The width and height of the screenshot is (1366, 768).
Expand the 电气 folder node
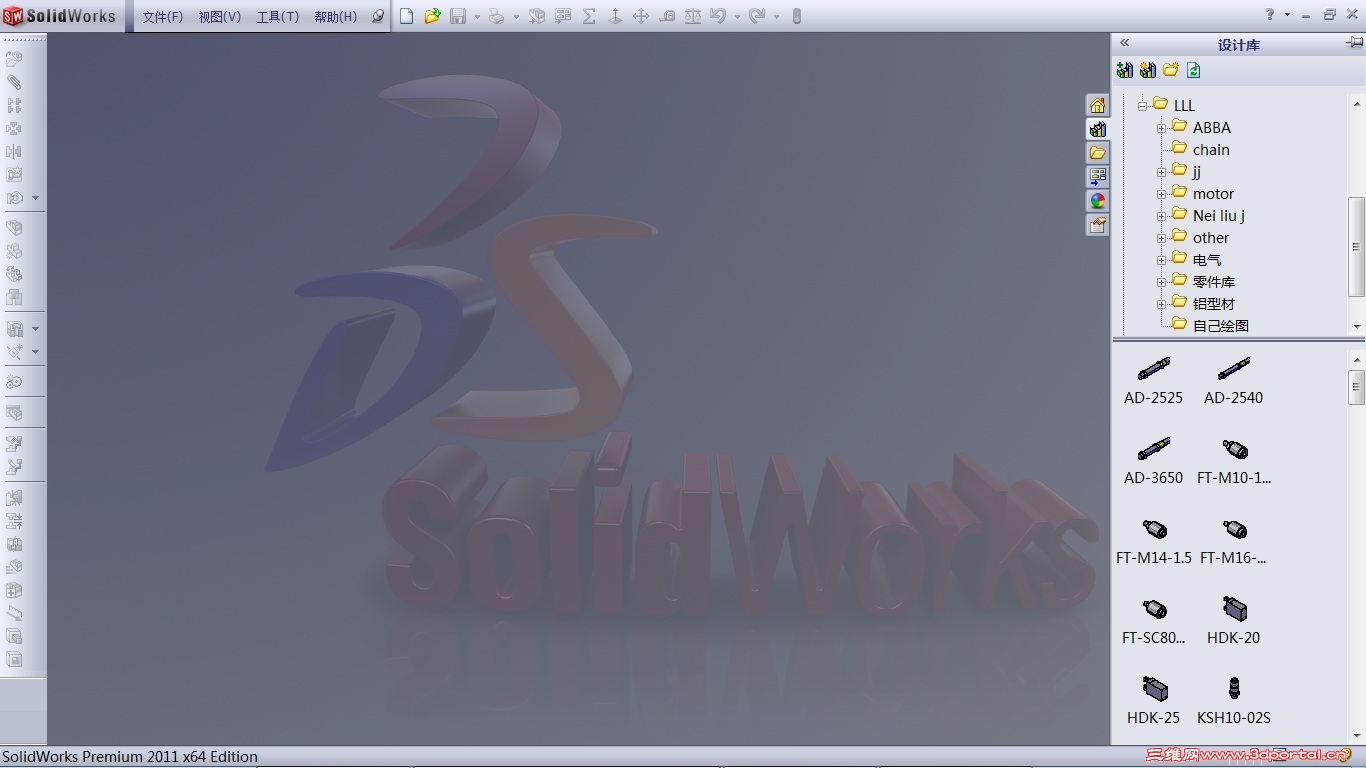tap(1161, 260)
